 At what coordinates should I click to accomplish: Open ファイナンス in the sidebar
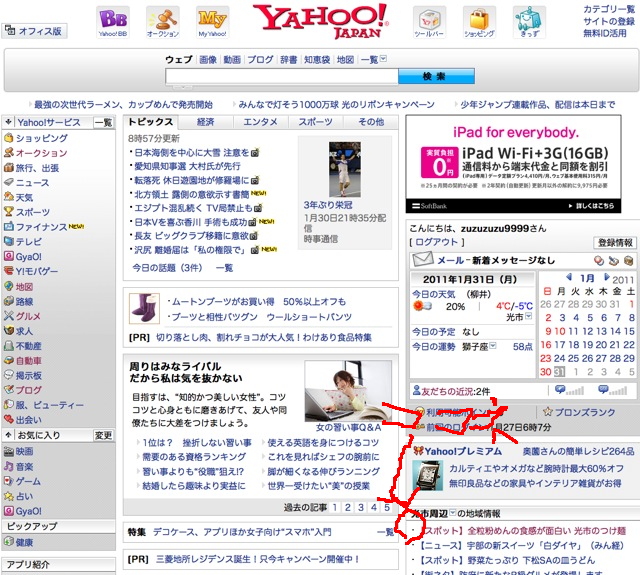41,227
